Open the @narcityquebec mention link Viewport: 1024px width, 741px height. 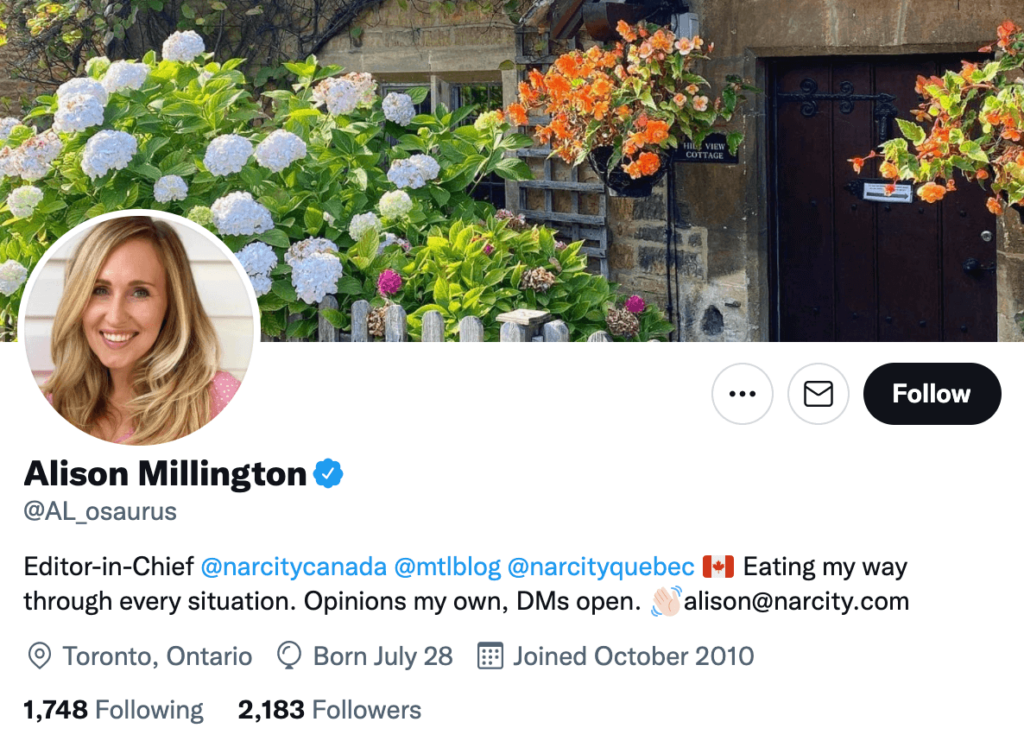coord(600,567)
